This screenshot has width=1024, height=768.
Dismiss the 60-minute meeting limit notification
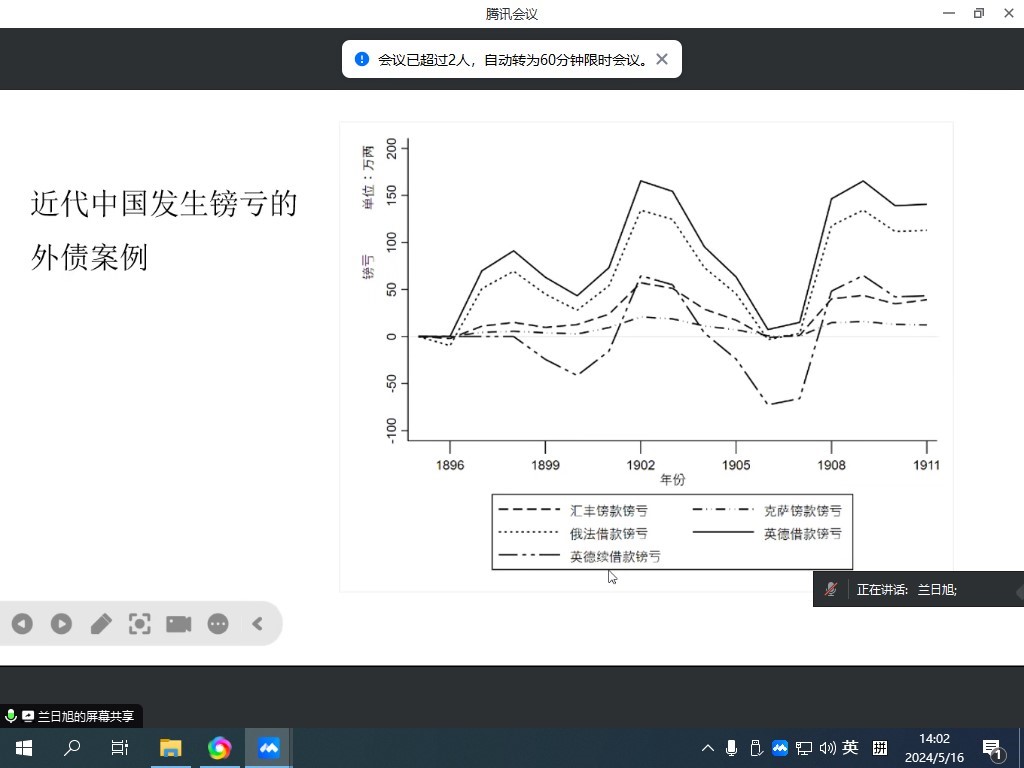click(x=662, y=59)
